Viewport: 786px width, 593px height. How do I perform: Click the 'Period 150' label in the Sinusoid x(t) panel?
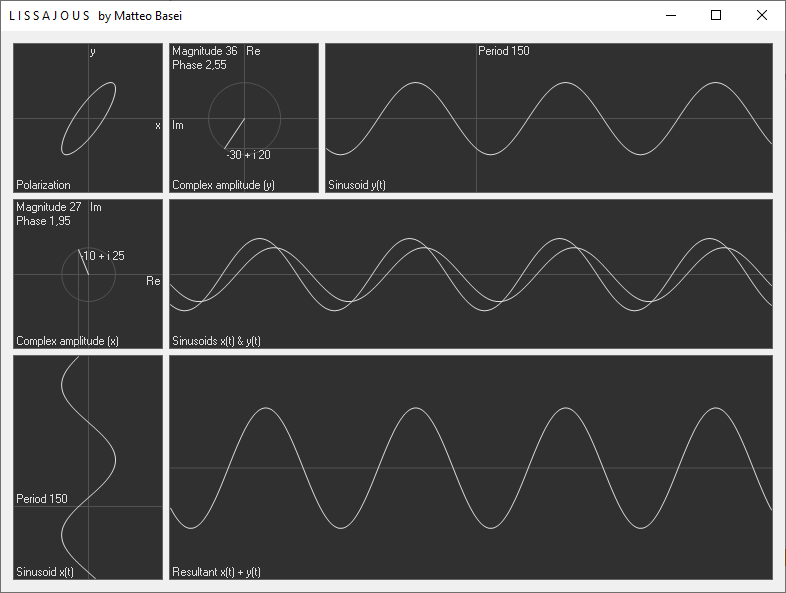pyautogui.click(x=42, y=499)
